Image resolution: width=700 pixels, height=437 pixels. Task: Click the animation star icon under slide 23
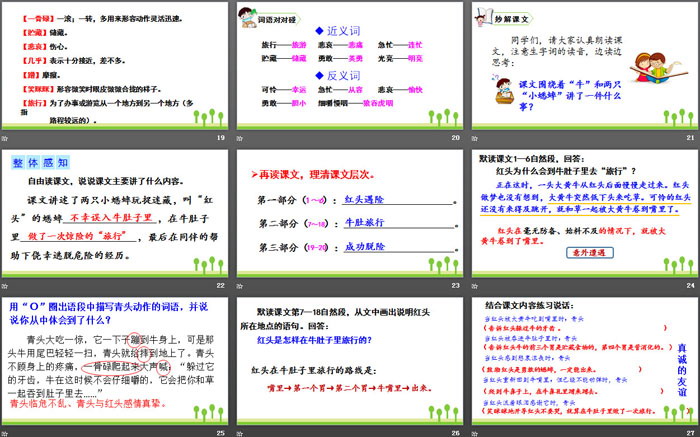point(238,285)
